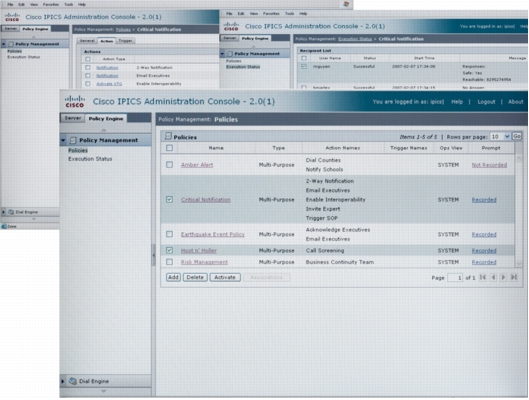The image size is (529, 400).
Task: Click the Policy Management folder icon in front window
Action: tap(73, 140)
